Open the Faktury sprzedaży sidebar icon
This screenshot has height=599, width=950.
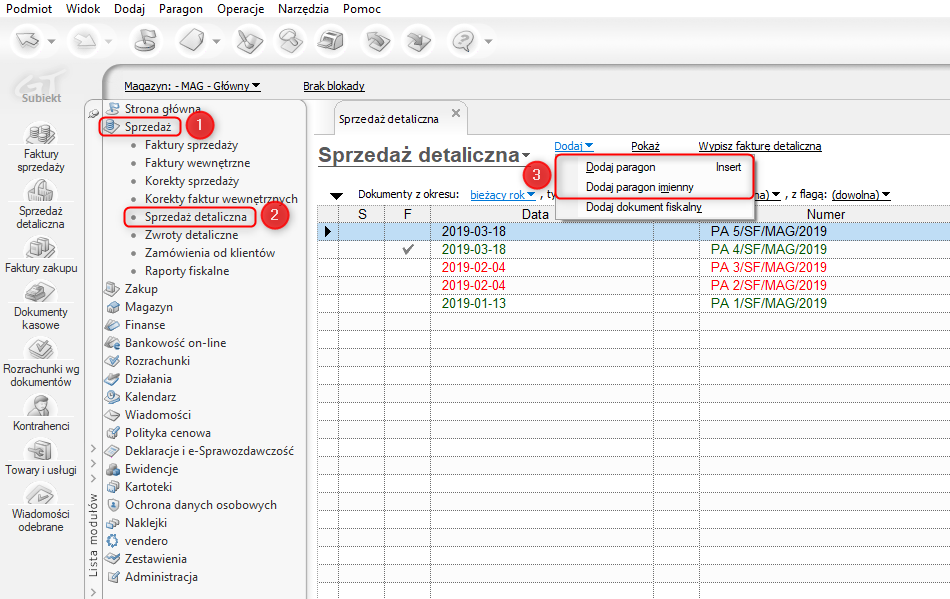41,134
